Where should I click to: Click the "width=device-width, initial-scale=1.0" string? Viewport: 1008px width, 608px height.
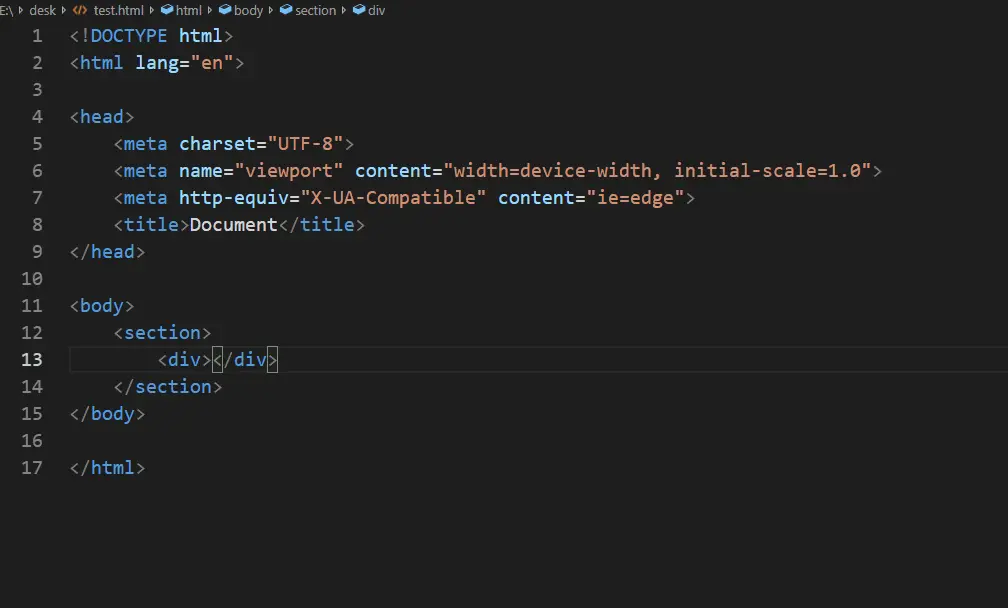[657, 171]
